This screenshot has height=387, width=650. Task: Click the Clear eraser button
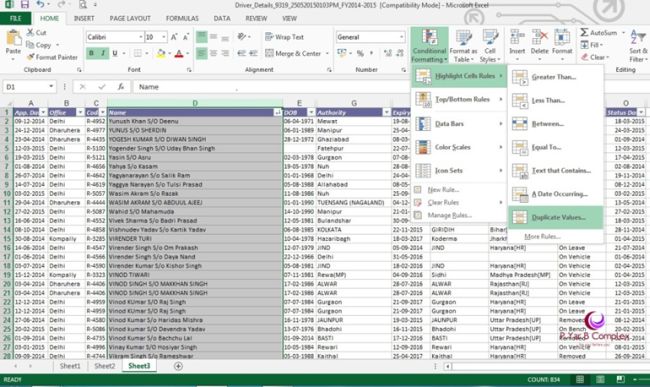click(x=595, y=57)
